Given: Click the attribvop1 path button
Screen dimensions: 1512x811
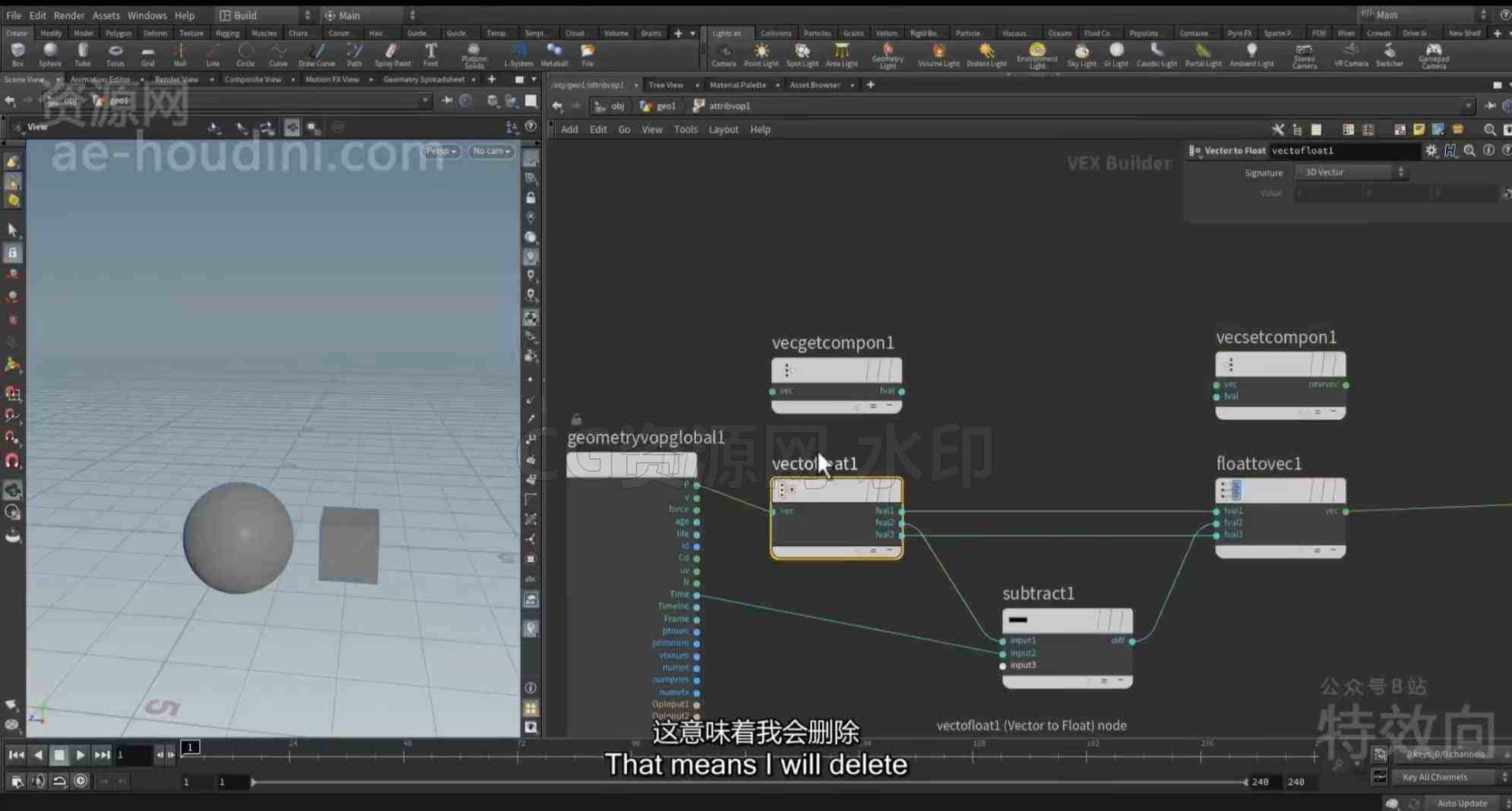Looking at the screenshot, I should tap(723, 106).
